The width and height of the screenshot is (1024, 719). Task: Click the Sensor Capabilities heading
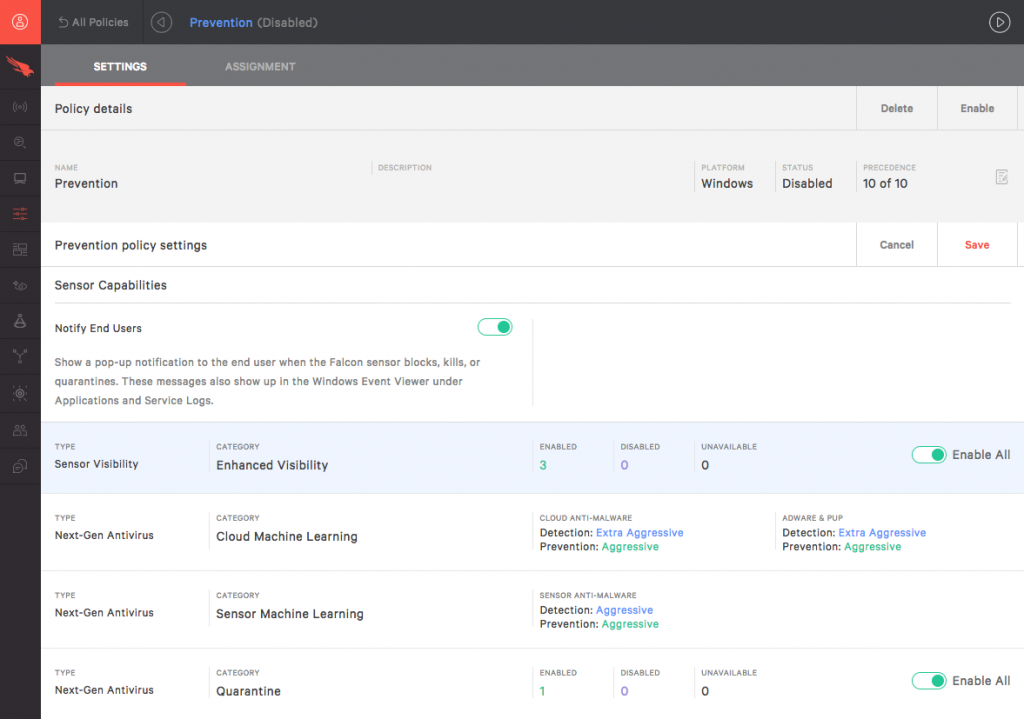point(110,285)
